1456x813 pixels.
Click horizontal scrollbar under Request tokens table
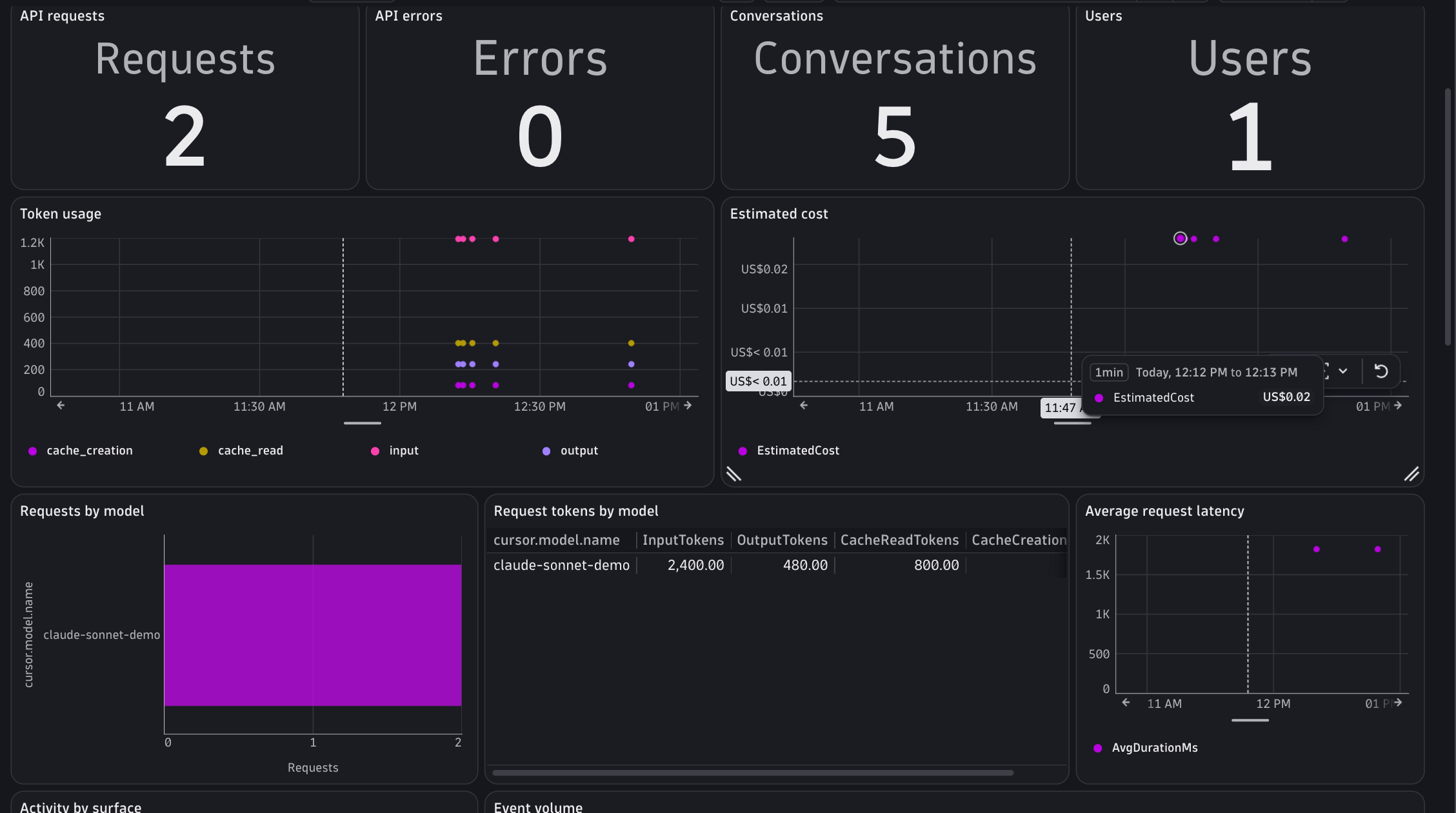(x=752, y=772)
